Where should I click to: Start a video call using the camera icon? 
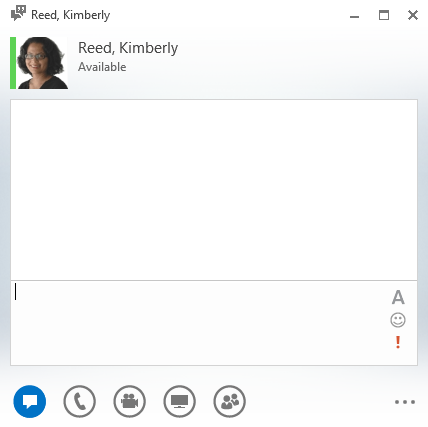click(x=130, y=401)
